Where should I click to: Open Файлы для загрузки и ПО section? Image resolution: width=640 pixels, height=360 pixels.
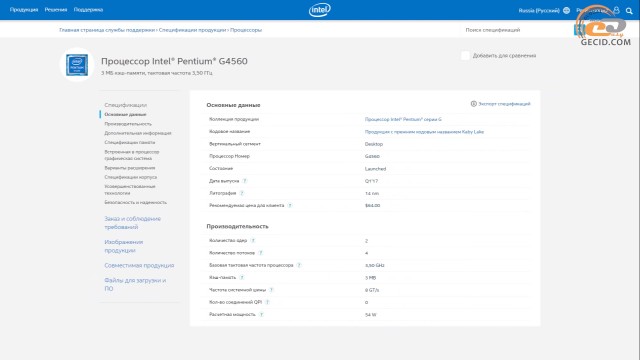[135, 284]
